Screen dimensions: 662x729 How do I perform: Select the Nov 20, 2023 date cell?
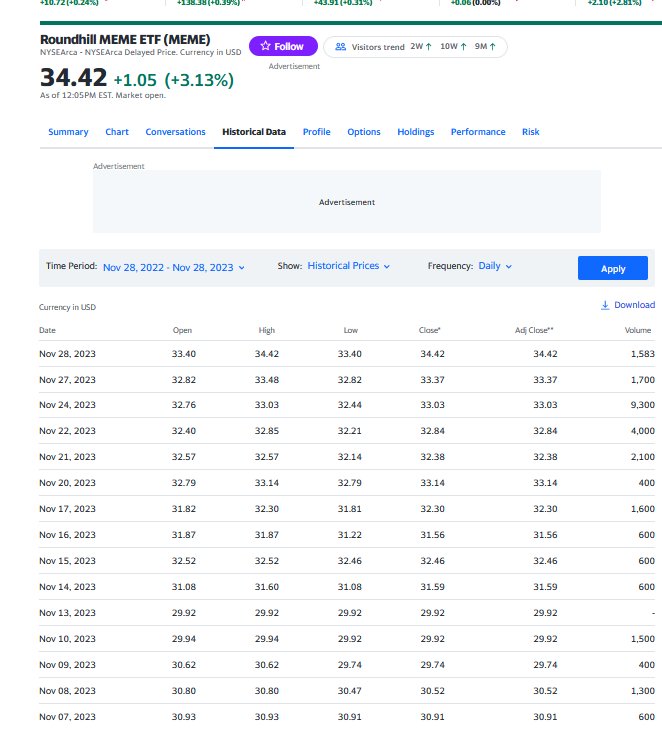click(67, 483)
